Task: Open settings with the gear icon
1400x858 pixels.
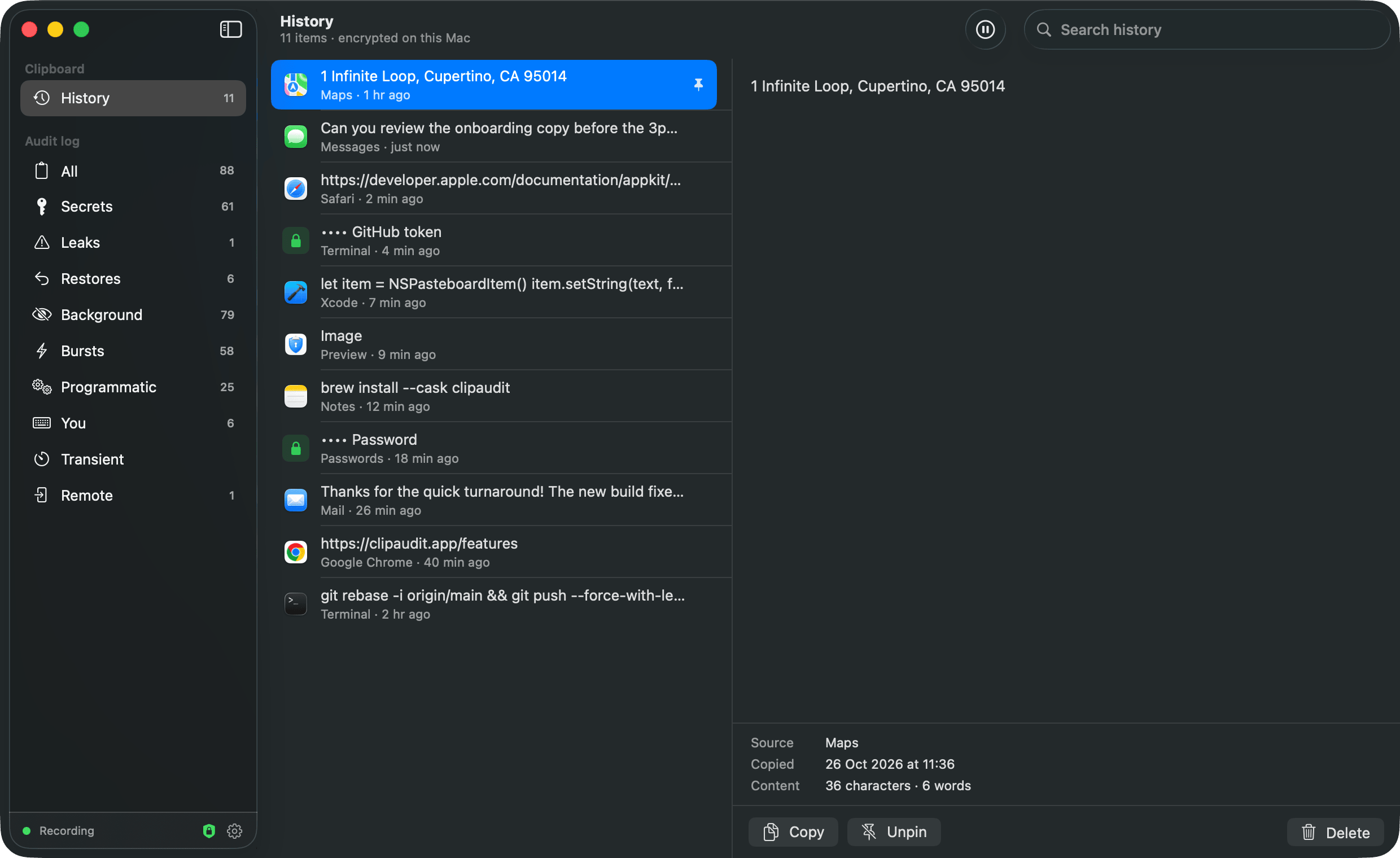Action: click(x=235, y=831)
